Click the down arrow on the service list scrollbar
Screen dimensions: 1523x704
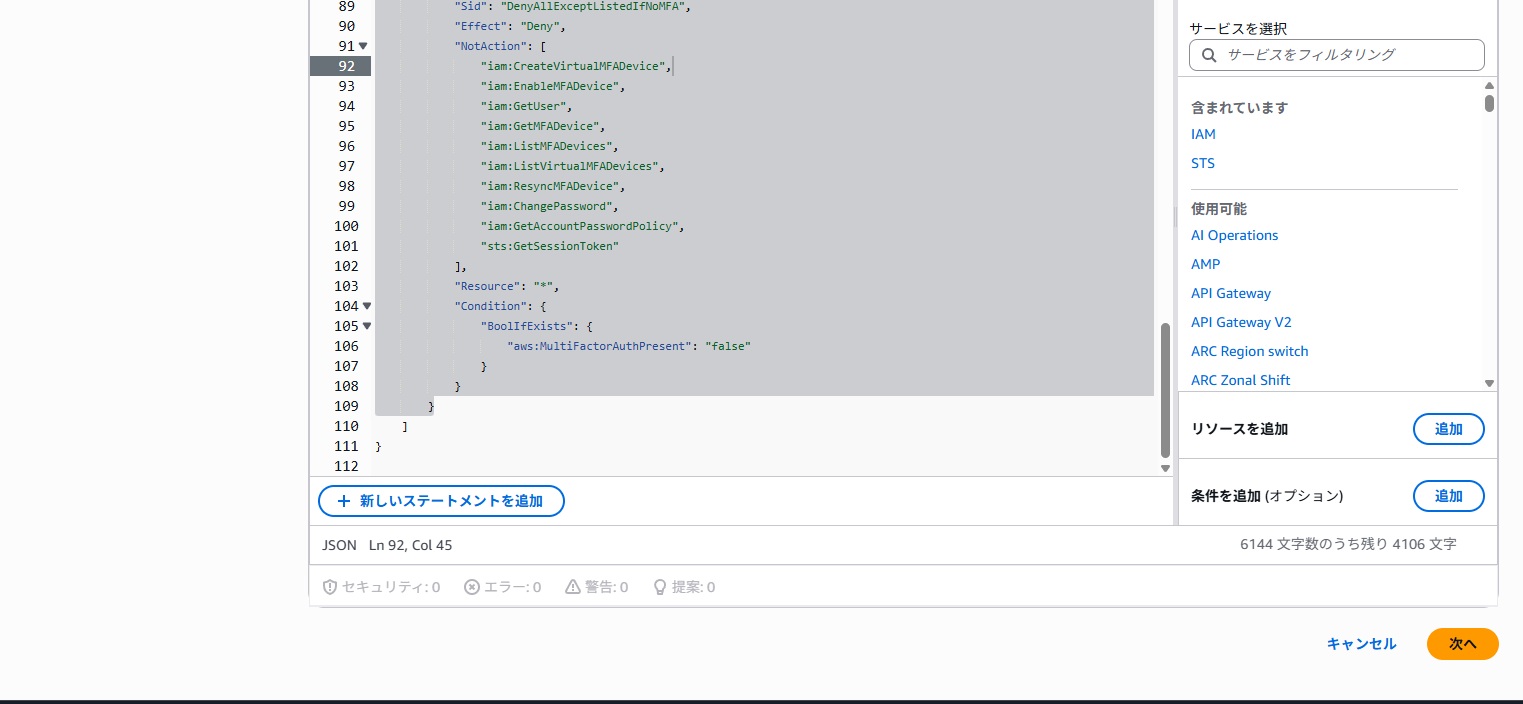(1489, 383)
